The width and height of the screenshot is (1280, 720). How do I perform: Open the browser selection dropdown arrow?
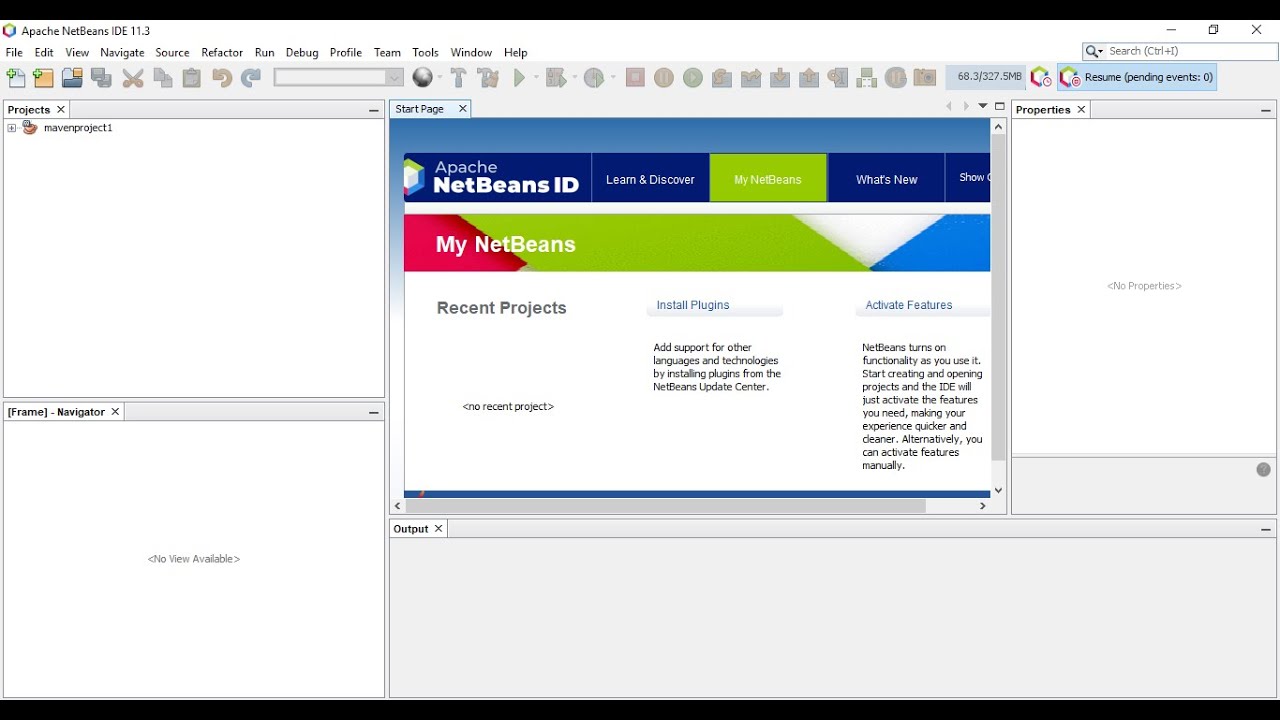click(x=438, y=78)
